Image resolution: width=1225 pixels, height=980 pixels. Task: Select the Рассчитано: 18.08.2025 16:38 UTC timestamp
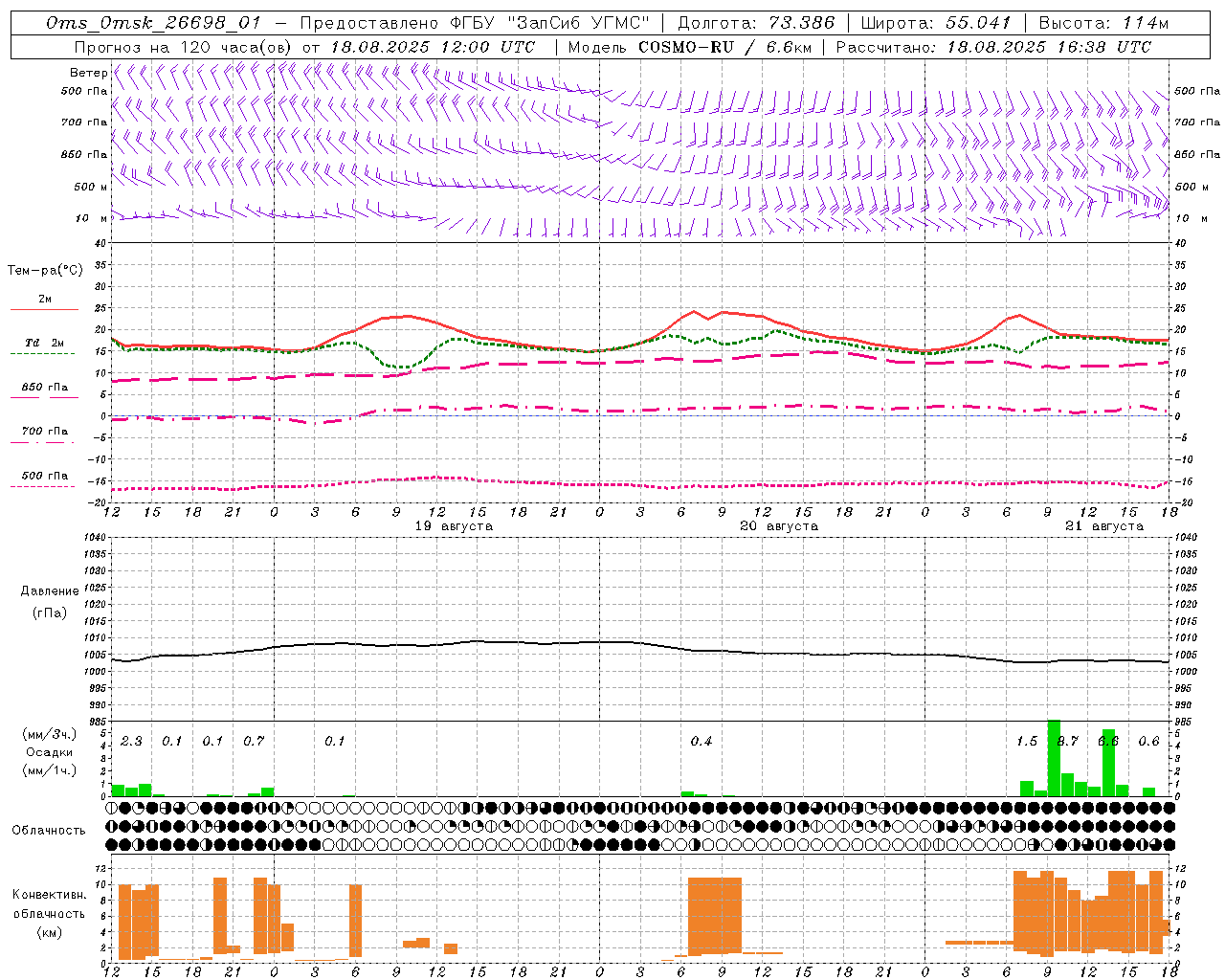[x=993, y=47]
